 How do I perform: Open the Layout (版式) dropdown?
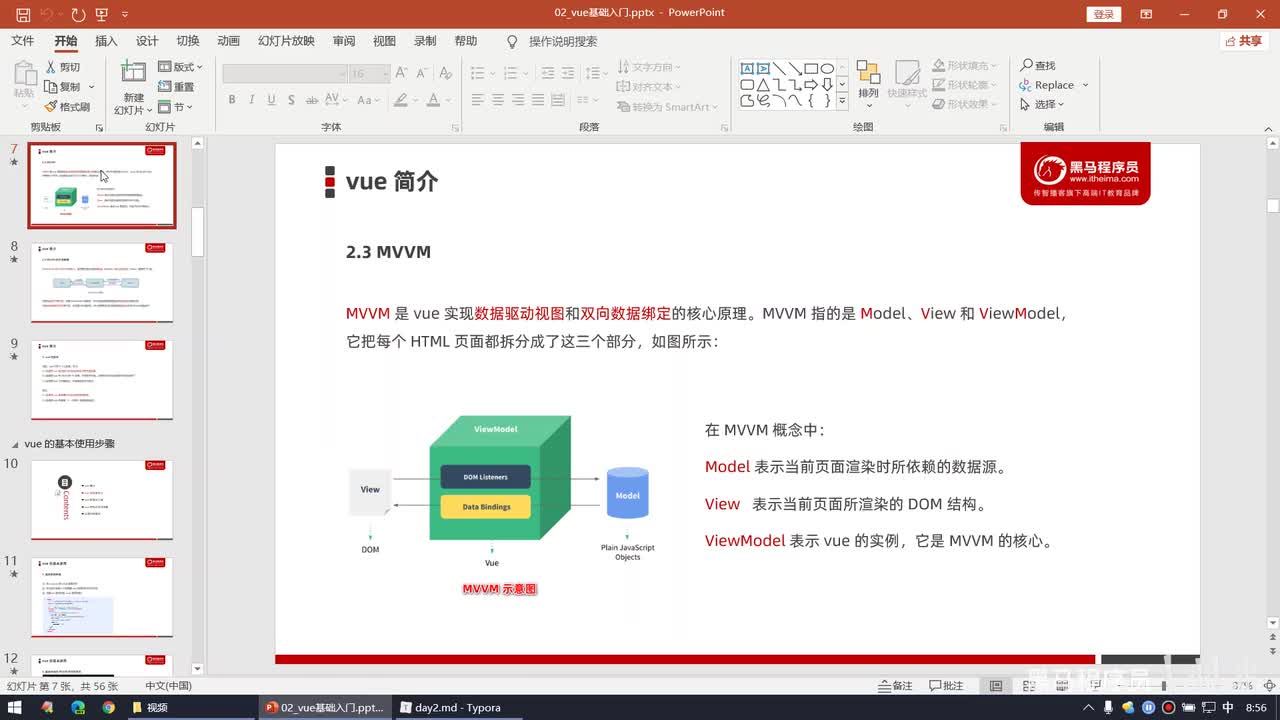[x=180, y=67]
